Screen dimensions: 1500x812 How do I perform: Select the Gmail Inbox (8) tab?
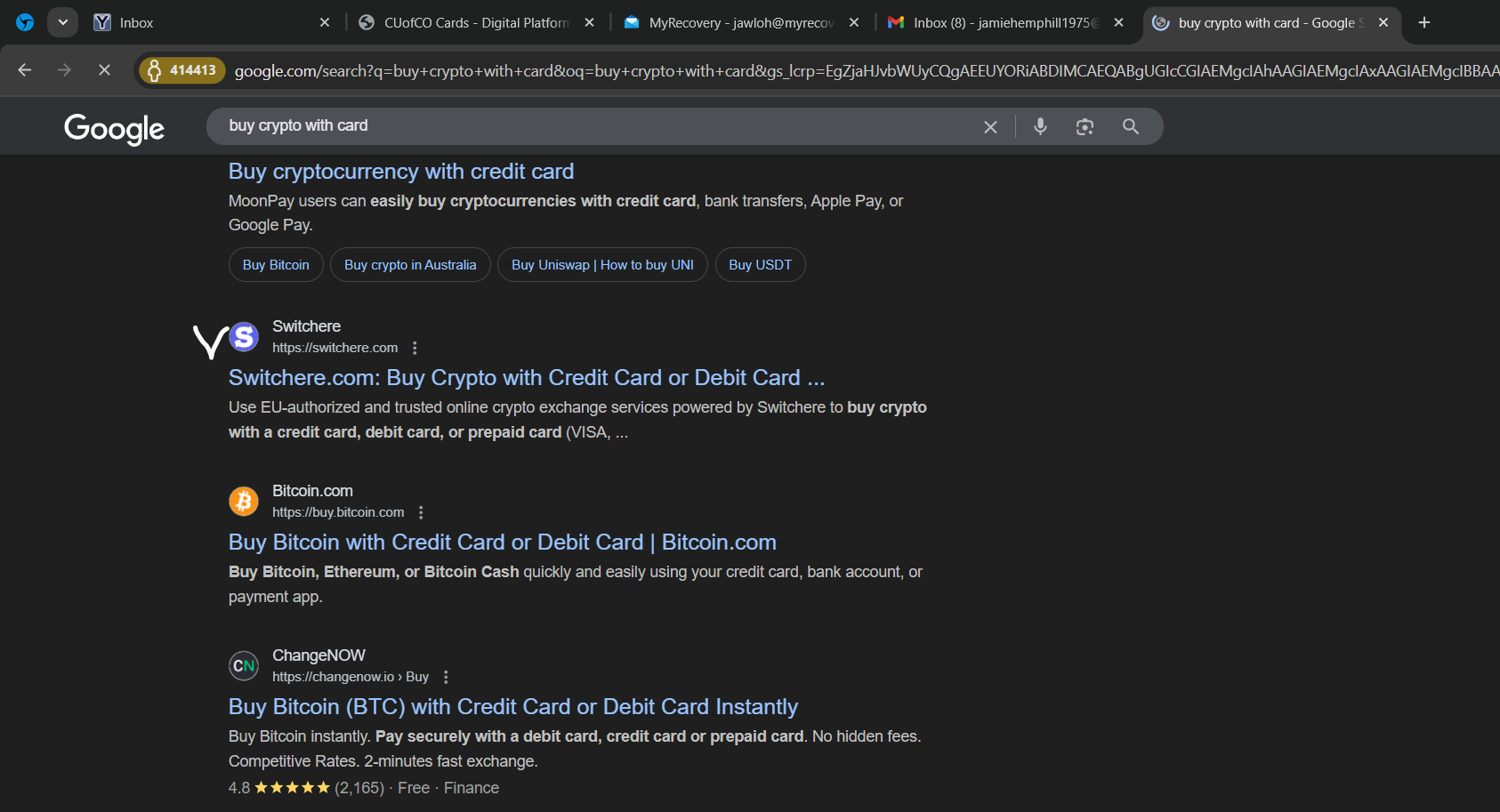1005,22
